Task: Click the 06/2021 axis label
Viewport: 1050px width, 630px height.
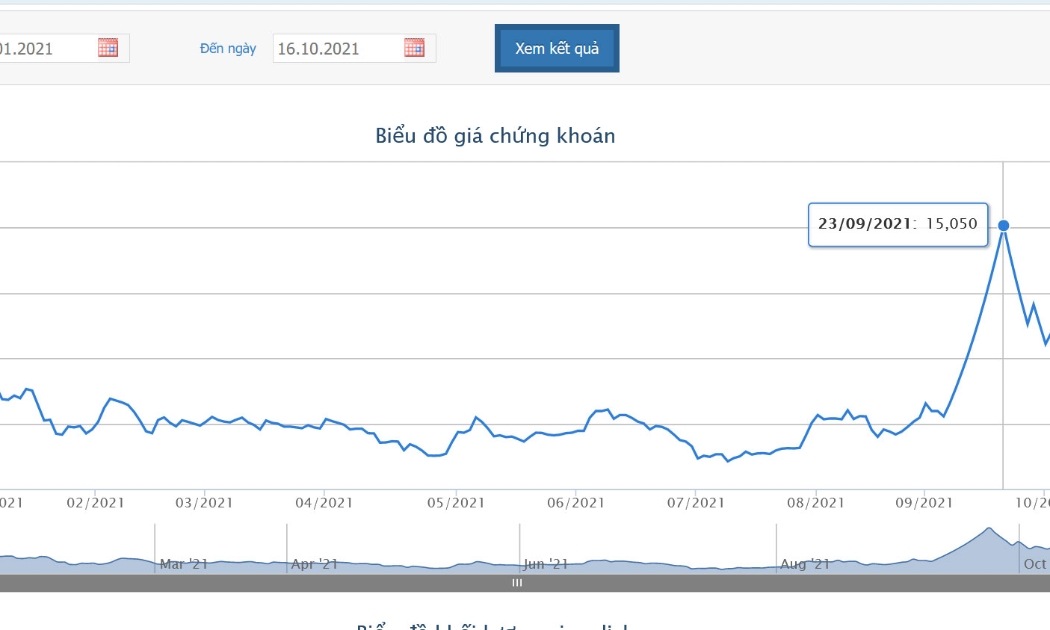Action: pyautogui.click(x=576, y=503)
